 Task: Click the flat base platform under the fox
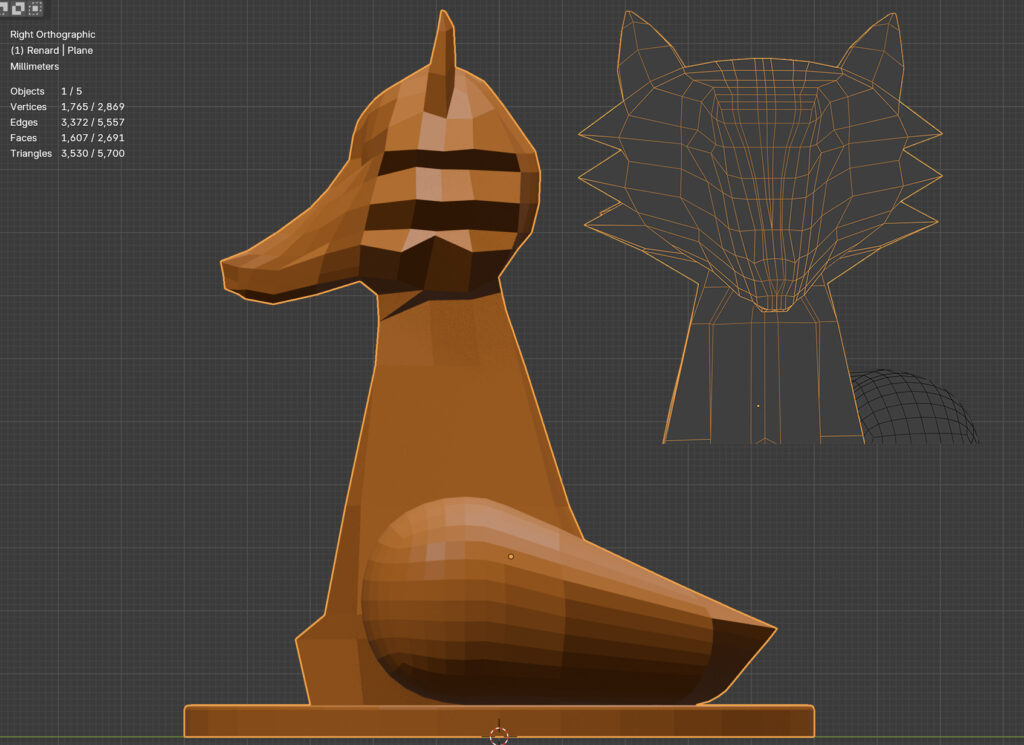(498, 720)
